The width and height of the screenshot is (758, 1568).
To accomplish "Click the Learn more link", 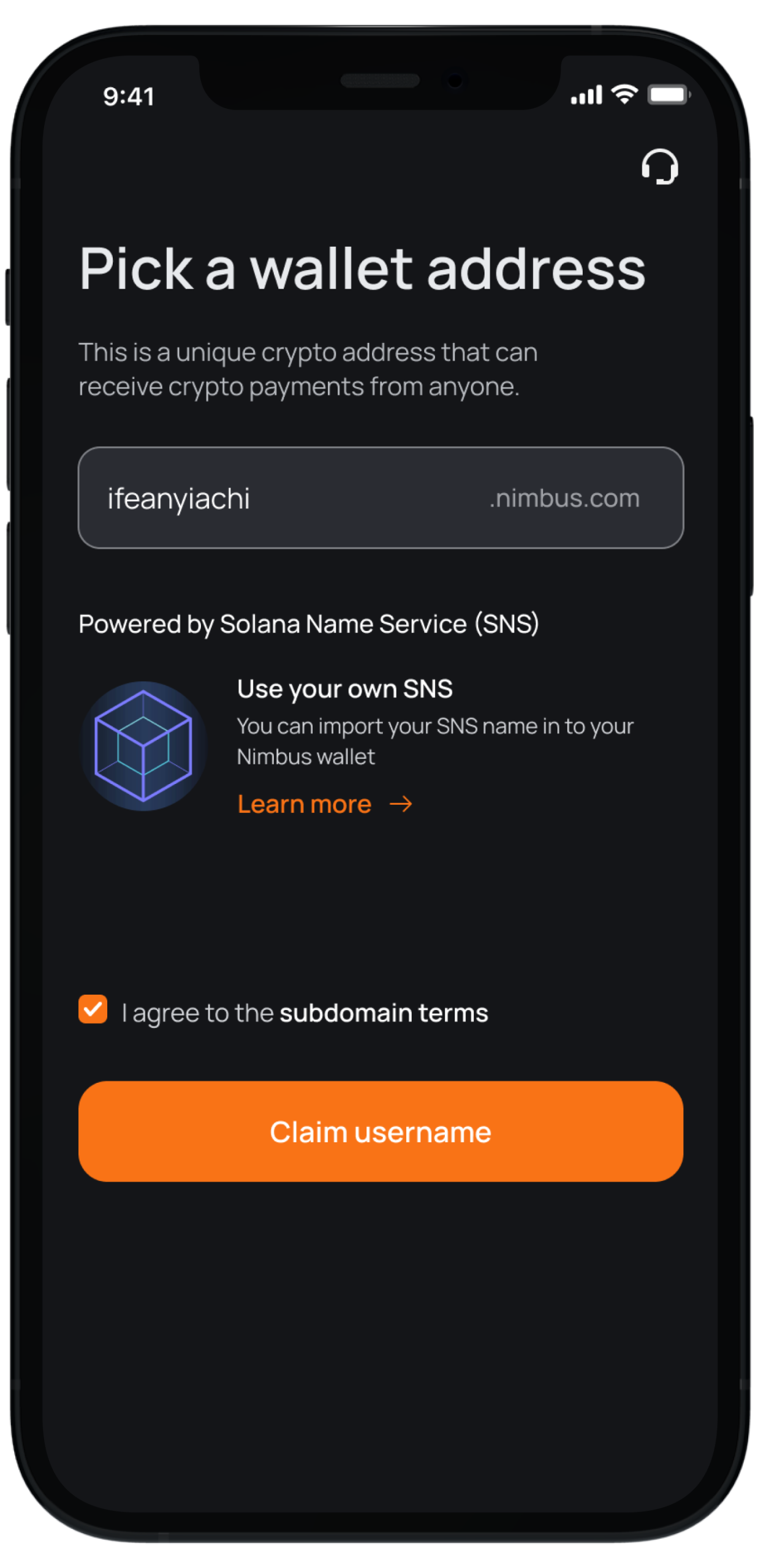I will tap(305, 804).
